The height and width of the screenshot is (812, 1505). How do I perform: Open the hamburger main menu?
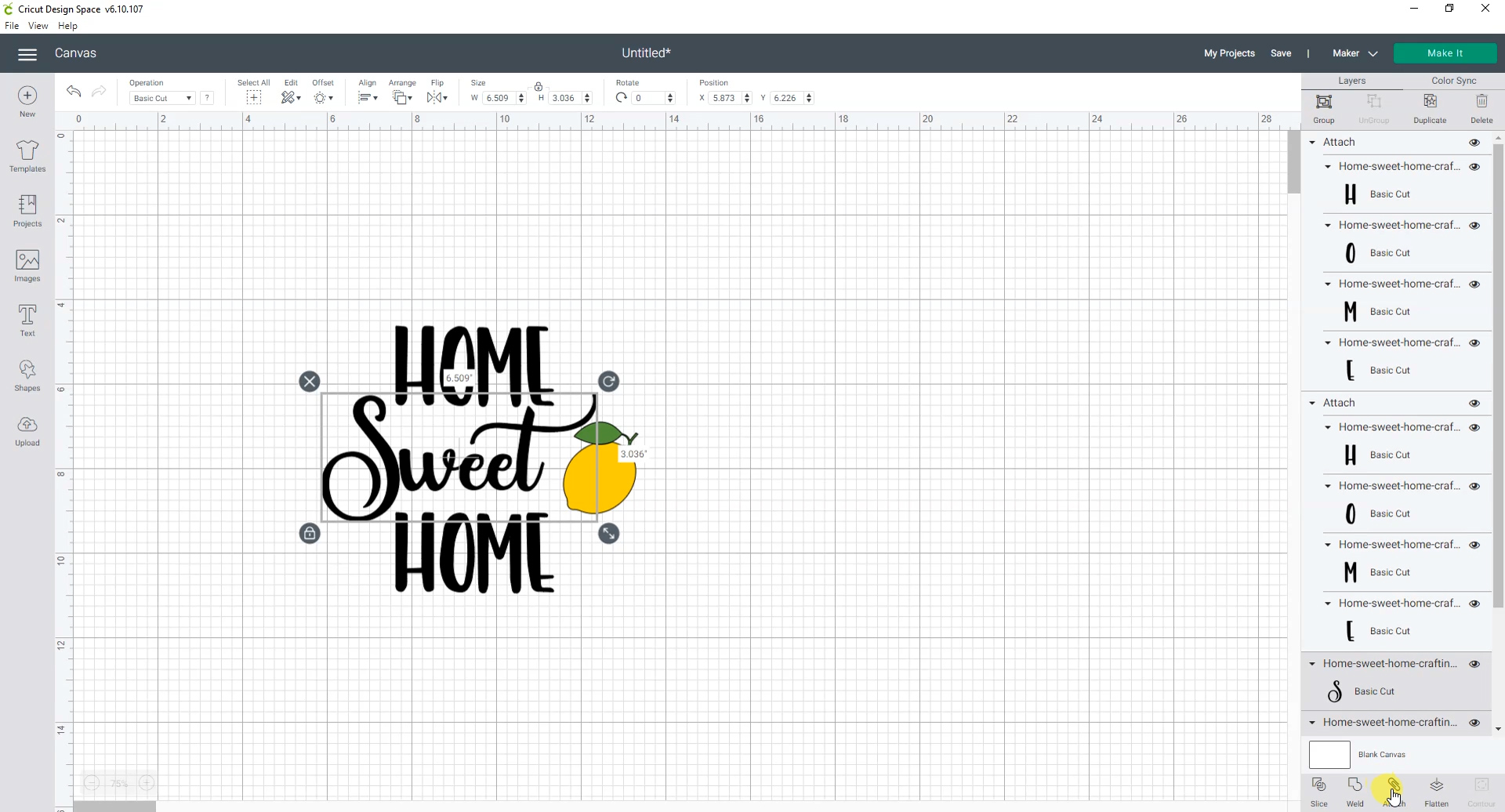(27, 54)
